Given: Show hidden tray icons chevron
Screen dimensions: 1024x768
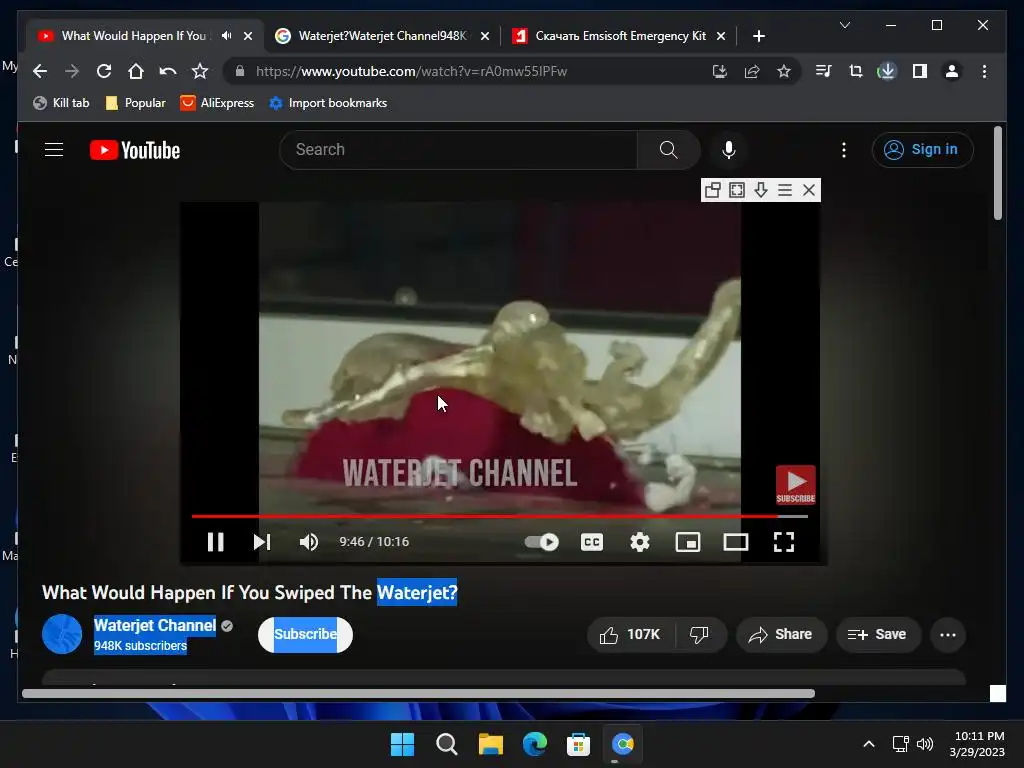Looking at the screenshot, I should click(869, 744).
